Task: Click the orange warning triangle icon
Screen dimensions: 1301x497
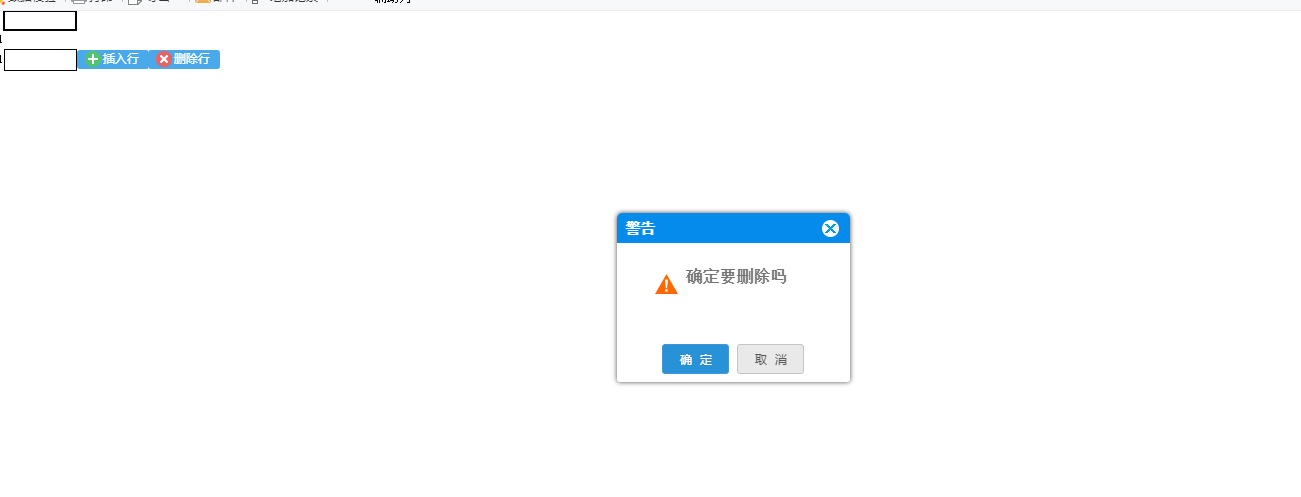Action: [x=666, y=285]
